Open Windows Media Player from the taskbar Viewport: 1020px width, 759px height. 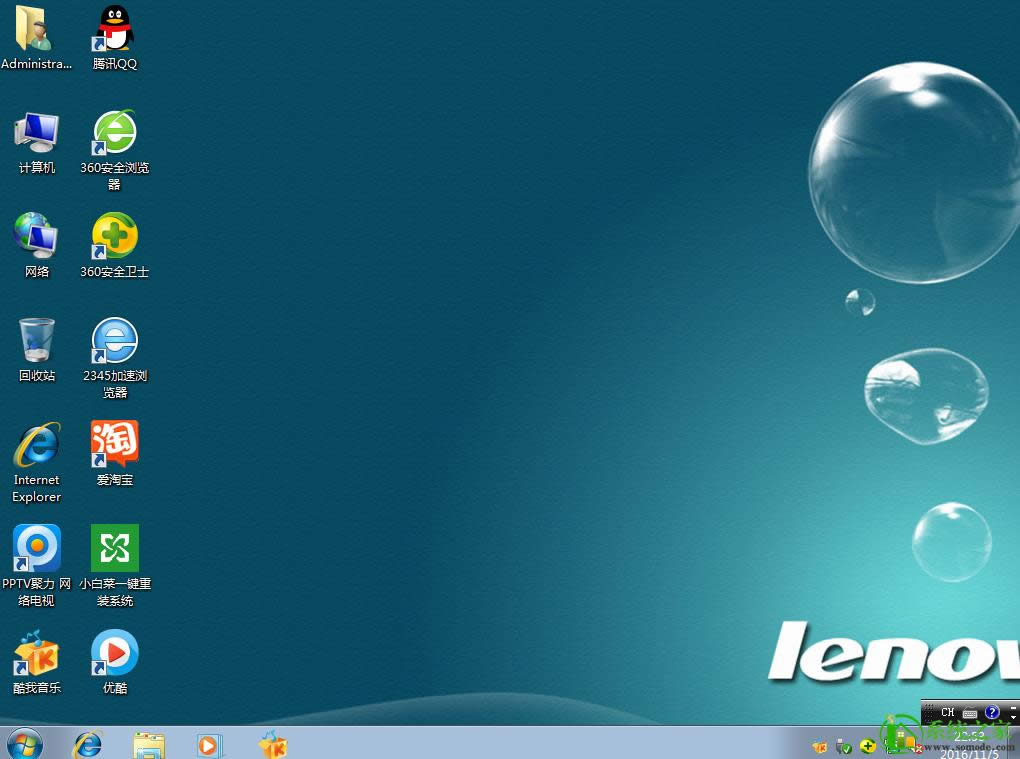tap(209, 745)
